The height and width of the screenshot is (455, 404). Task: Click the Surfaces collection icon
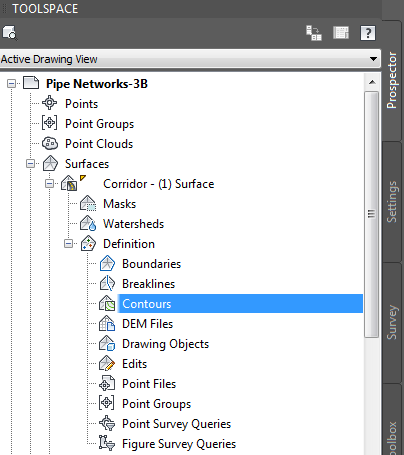[50, 163]
